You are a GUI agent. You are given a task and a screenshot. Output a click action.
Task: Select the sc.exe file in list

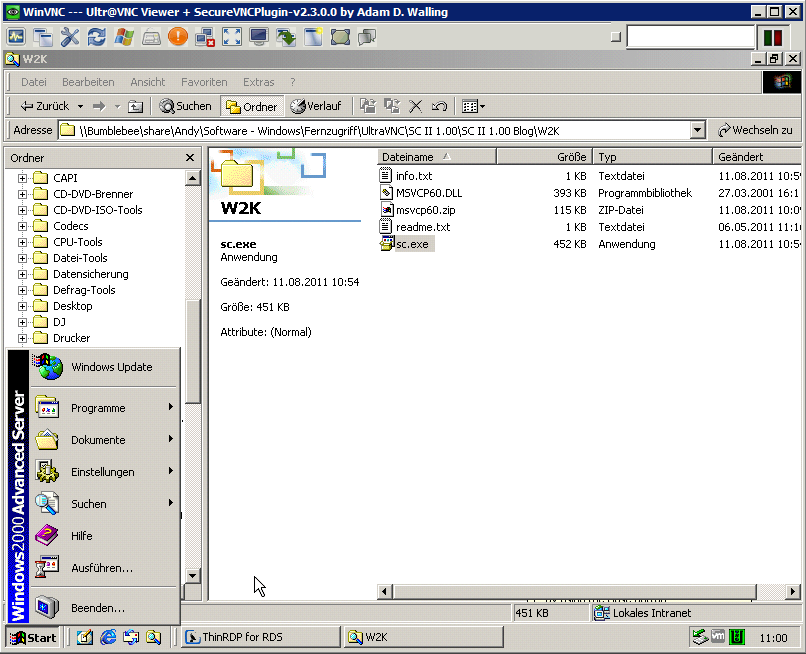[x=412, y=244]
